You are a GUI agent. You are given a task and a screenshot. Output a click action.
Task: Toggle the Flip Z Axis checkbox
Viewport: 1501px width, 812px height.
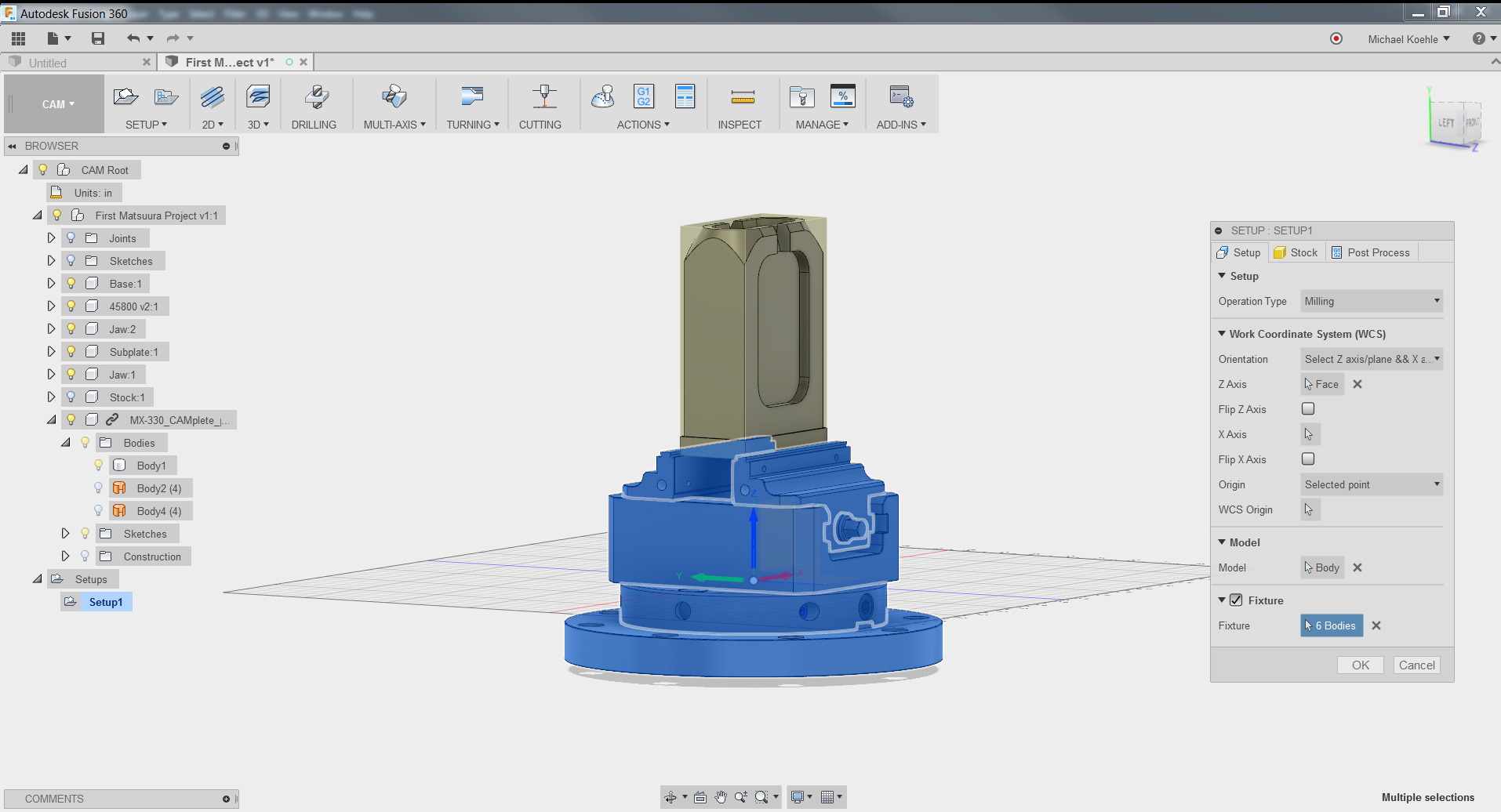(x=1308, y=408)
